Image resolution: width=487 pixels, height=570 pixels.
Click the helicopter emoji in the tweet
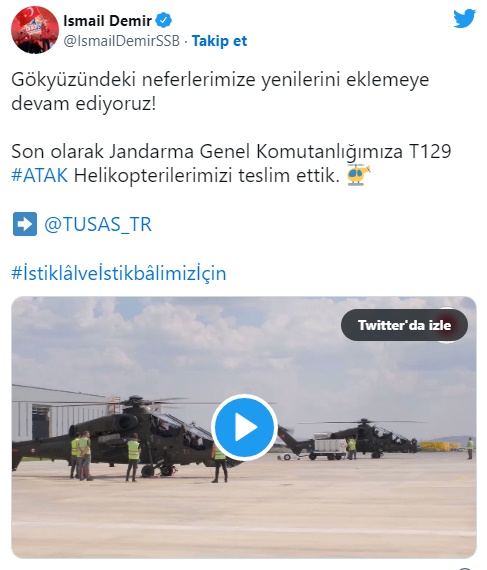[358, 175]
